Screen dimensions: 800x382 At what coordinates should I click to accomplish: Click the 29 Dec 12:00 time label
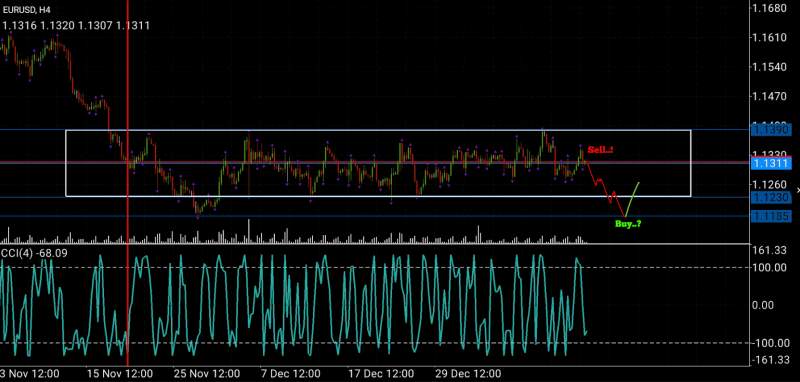[x=468, y=374]
